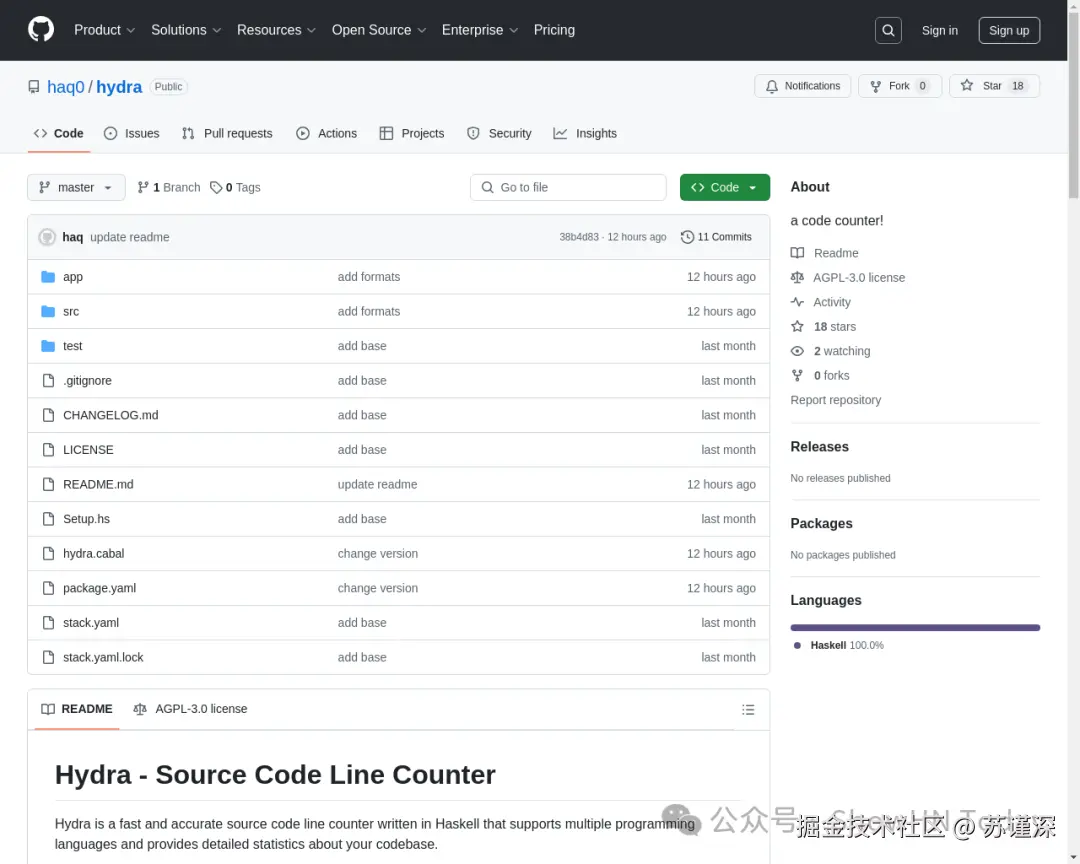1080x864 pixels.
Task: Click the Go to file search field
Action: coord(568,187)
